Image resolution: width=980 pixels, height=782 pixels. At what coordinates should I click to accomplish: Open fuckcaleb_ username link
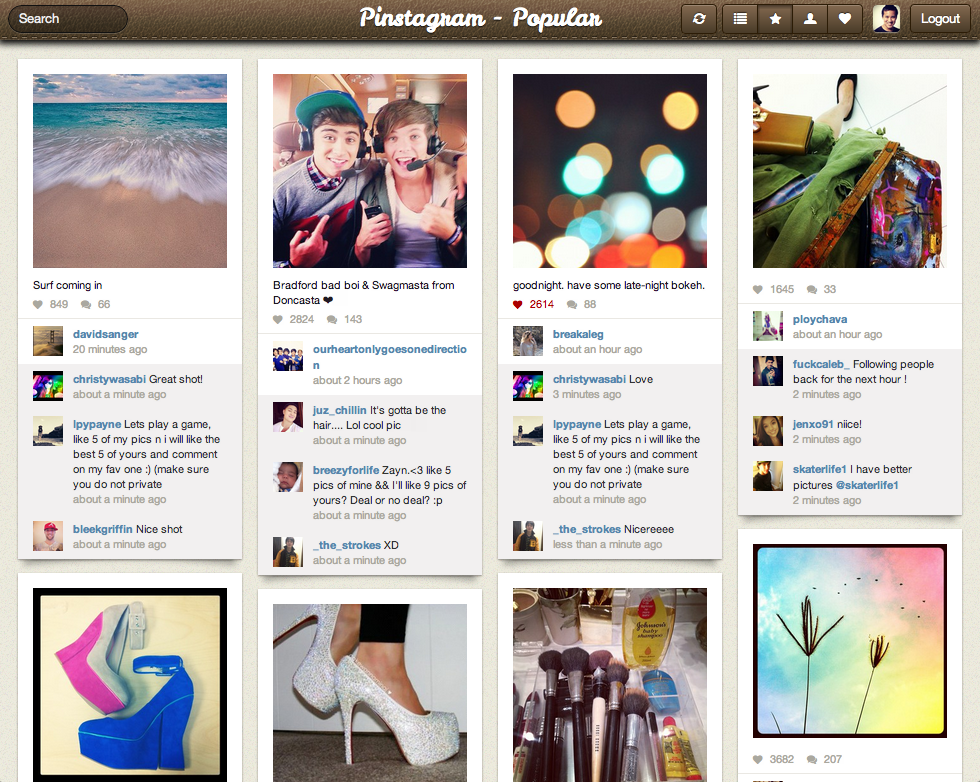(821, 364)
